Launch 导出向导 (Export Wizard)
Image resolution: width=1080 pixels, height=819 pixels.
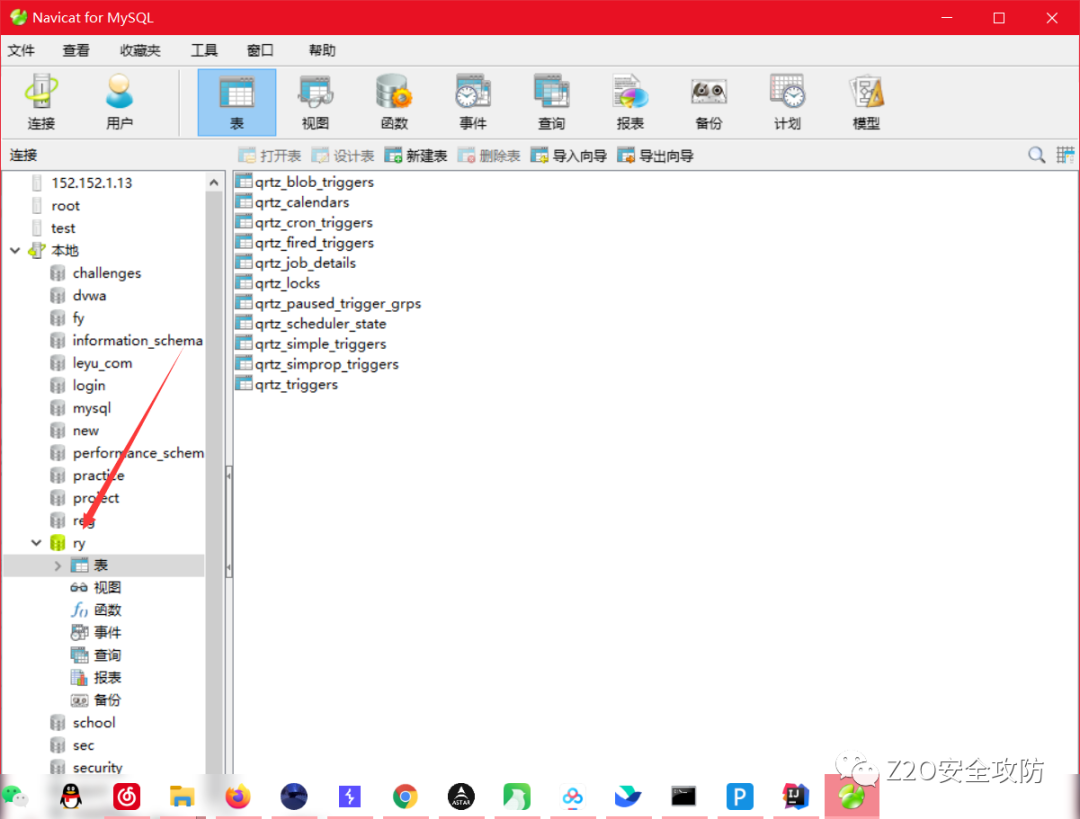pyautogui.click(x=656, y=156)
